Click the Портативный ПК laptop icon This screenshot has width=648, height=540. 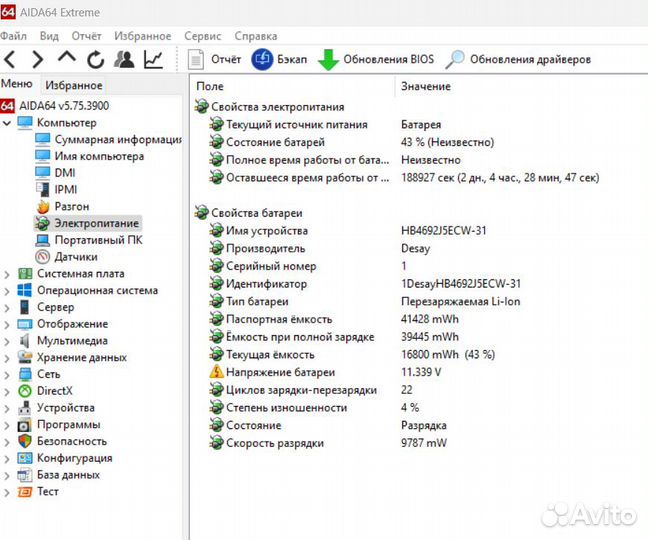click(x=43, y=240)
